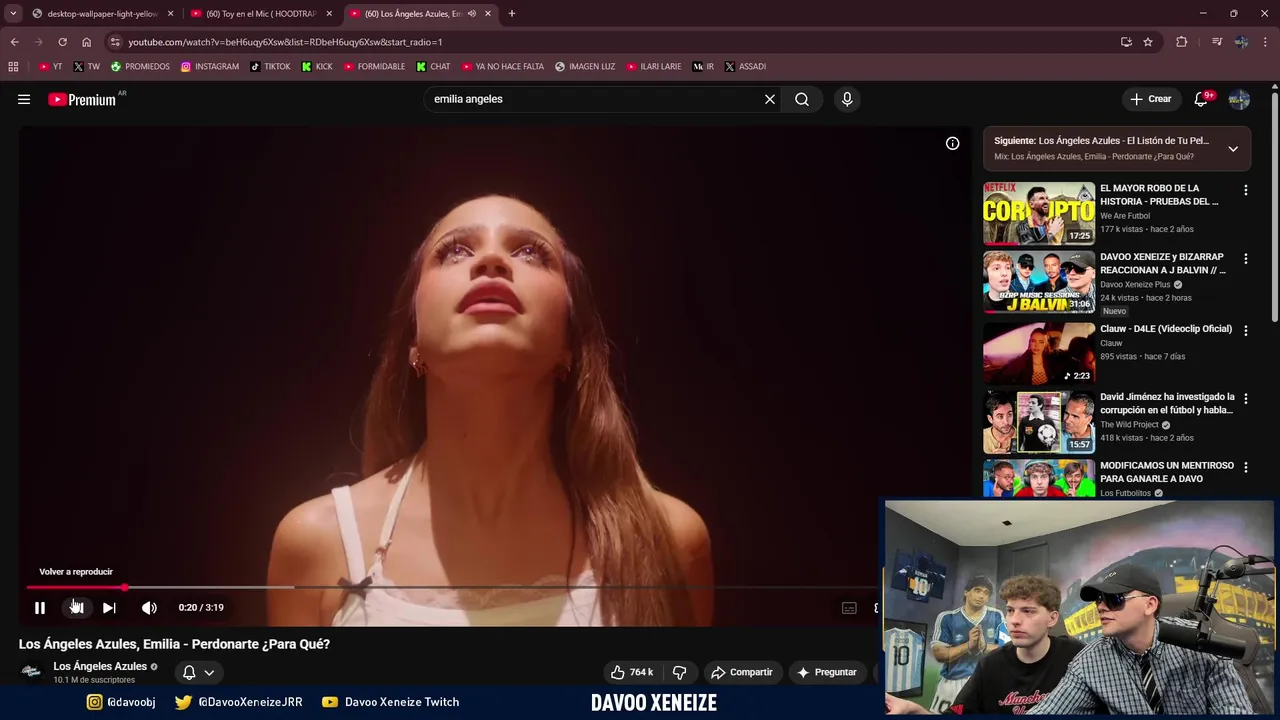1280x720 pixels.
Task: Skip to the next video
Action: click(x=109, y=607)
